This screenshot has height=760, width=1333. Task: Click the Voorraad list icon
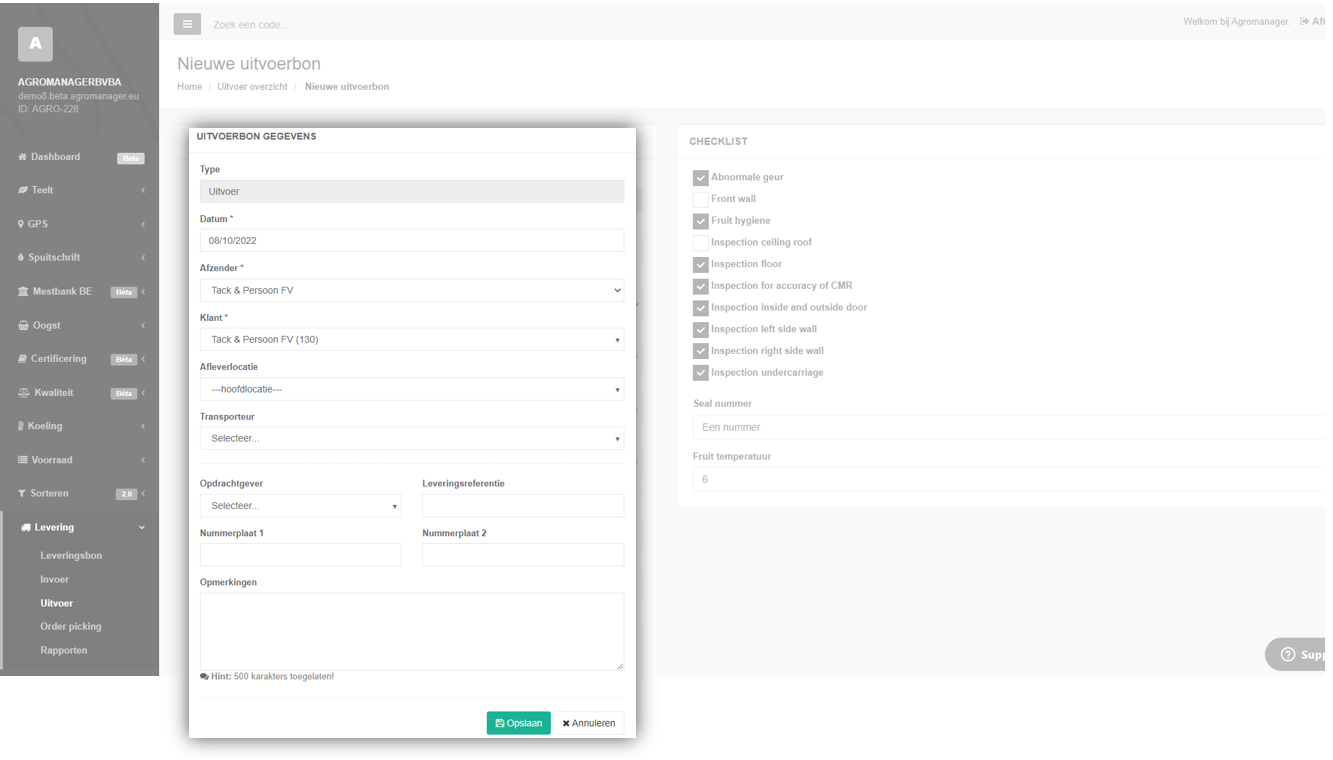coord(22,460)
